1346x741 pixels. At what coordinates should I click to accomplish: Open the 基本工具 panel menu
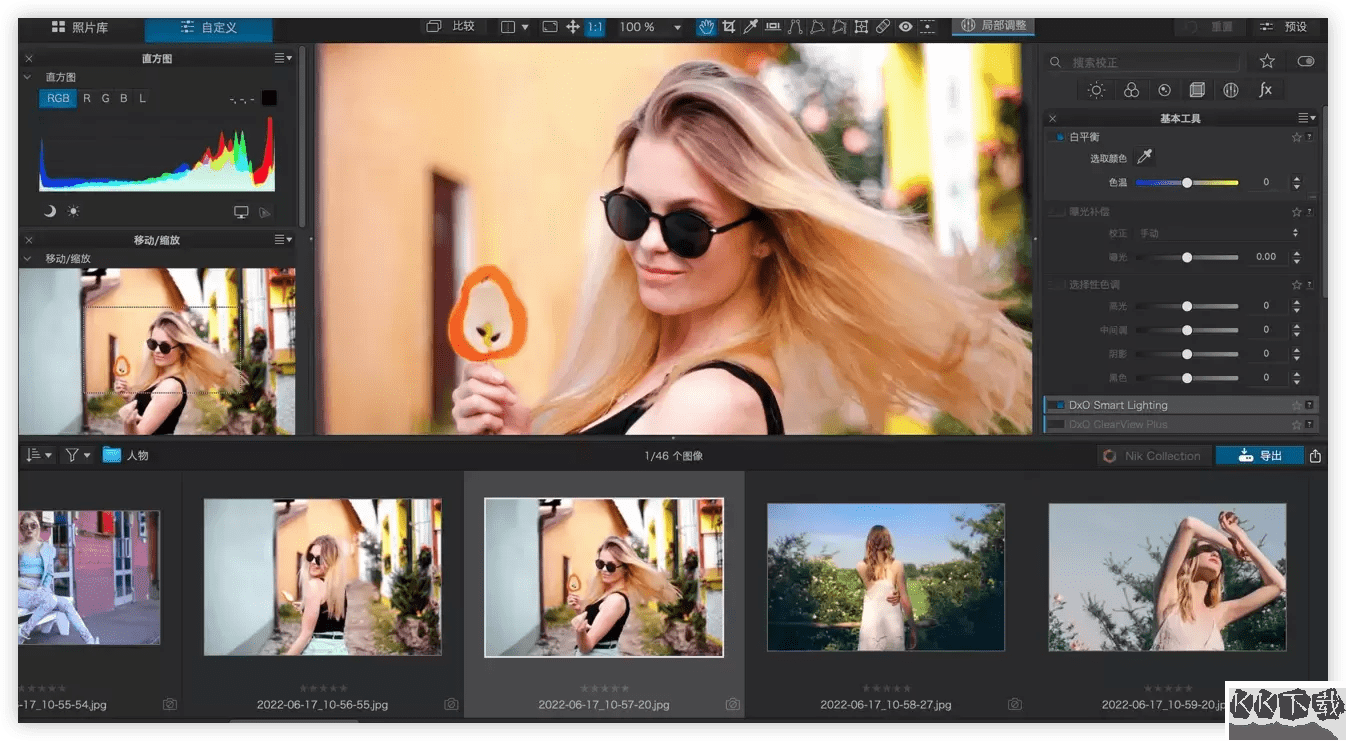point(1304,117)
